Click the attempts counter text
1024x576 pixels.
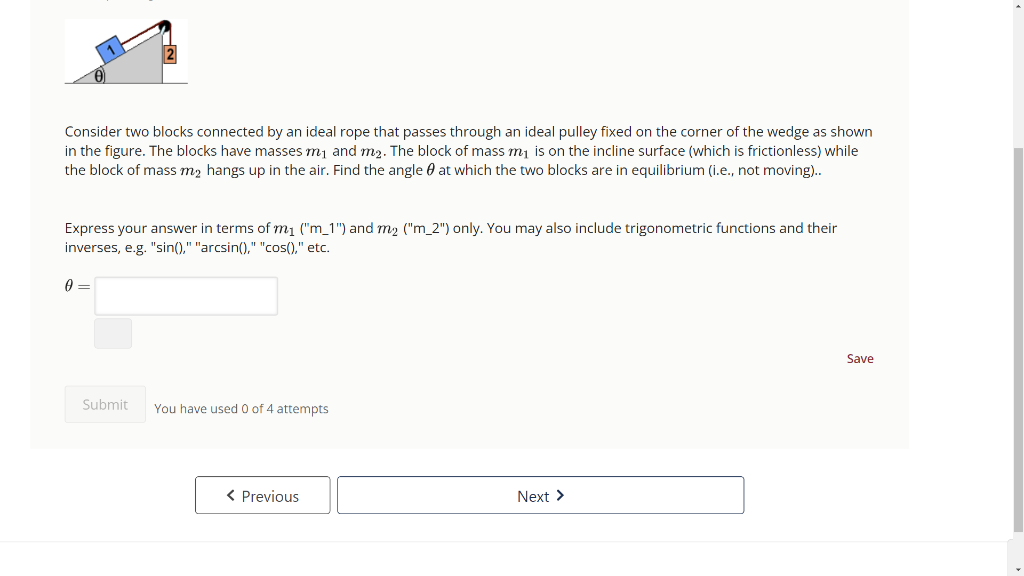(x=241, y=408)
